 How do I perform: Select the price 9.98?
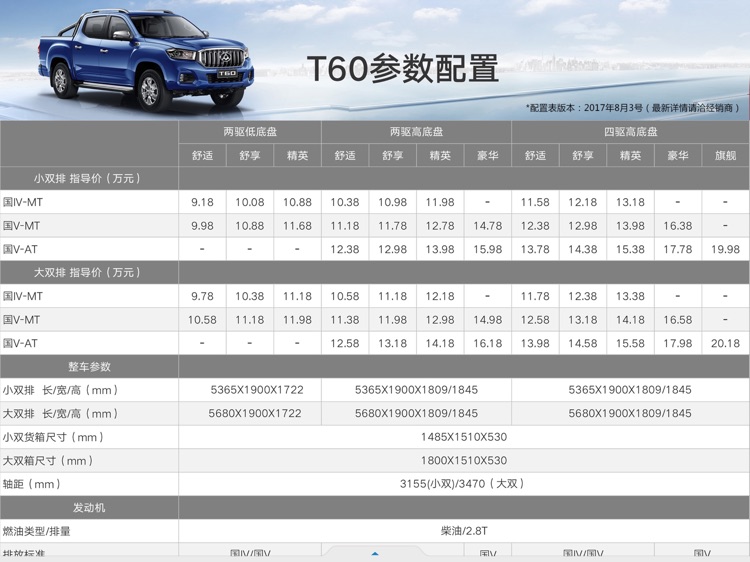click(202, 226)
